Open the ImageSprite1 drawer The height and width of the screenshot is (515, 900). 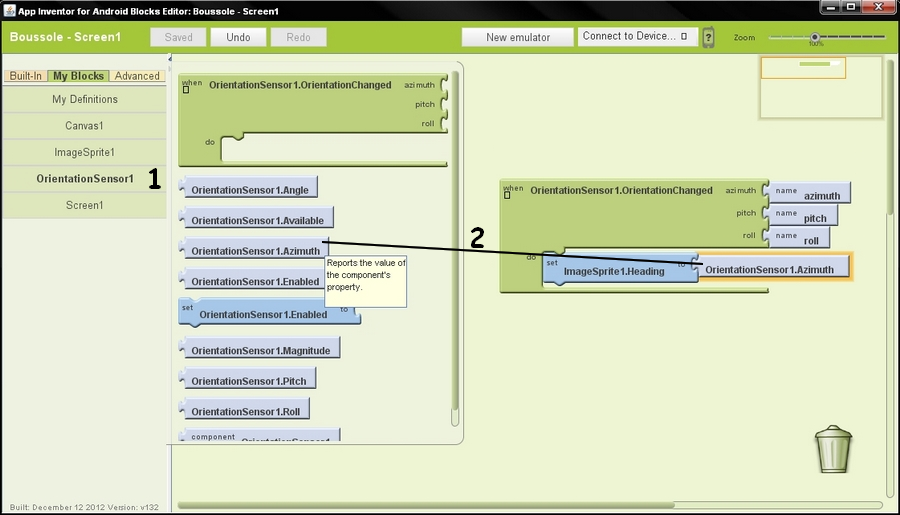pos(84,152)
